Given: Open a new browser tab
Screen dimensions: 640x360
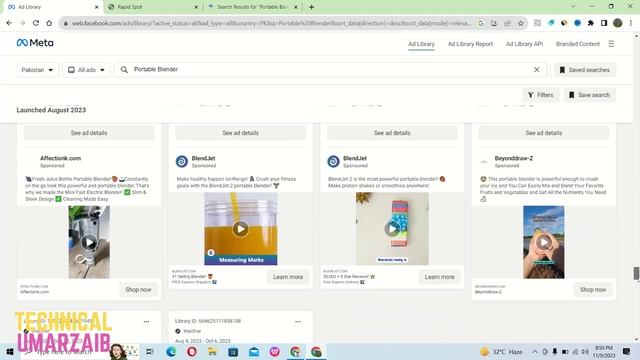Looking at the screenshot, I should pos(311,7).
